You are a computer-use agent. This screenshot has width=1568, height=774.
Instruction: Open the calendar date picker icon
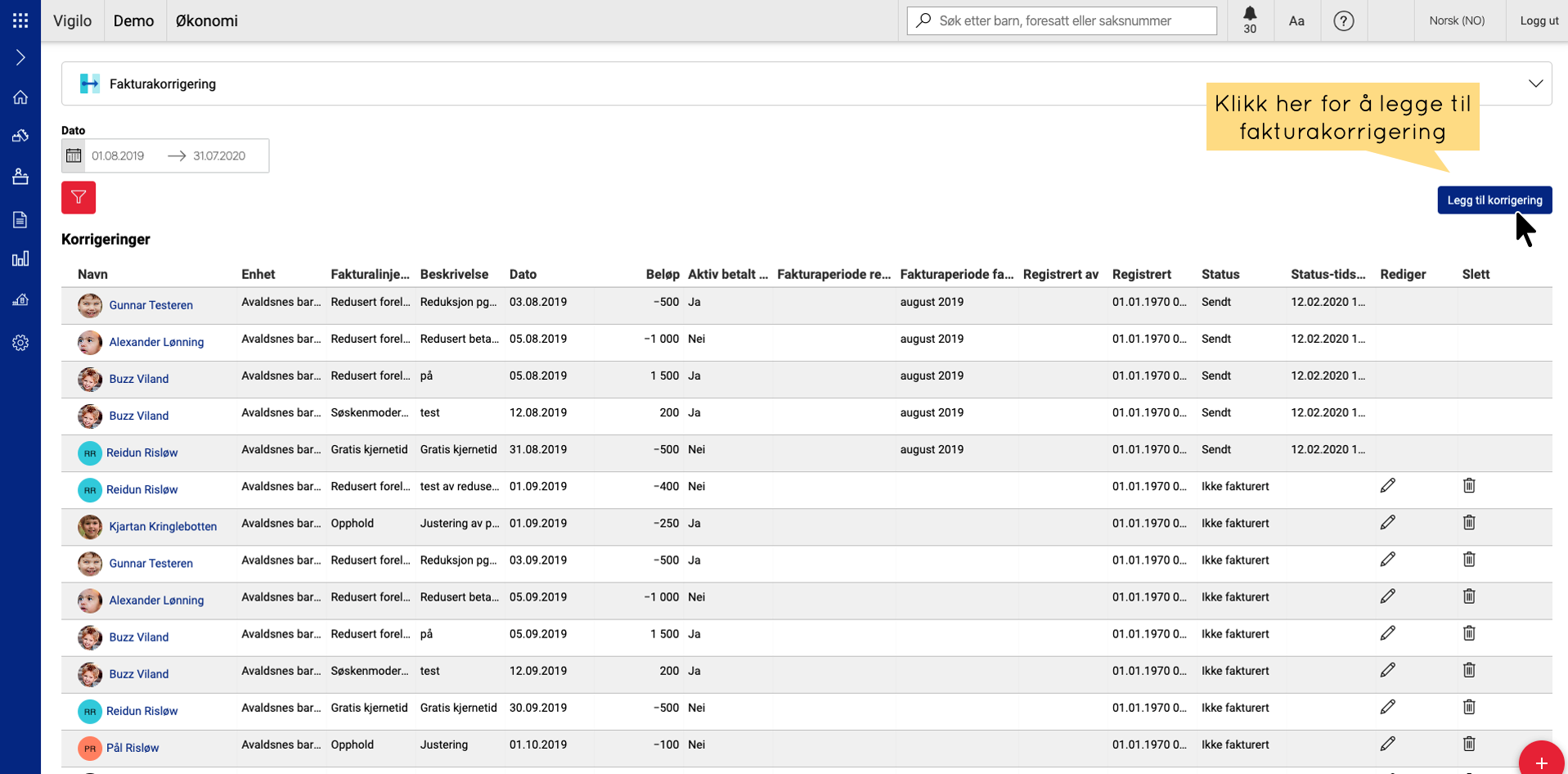[x=74, y=155]
